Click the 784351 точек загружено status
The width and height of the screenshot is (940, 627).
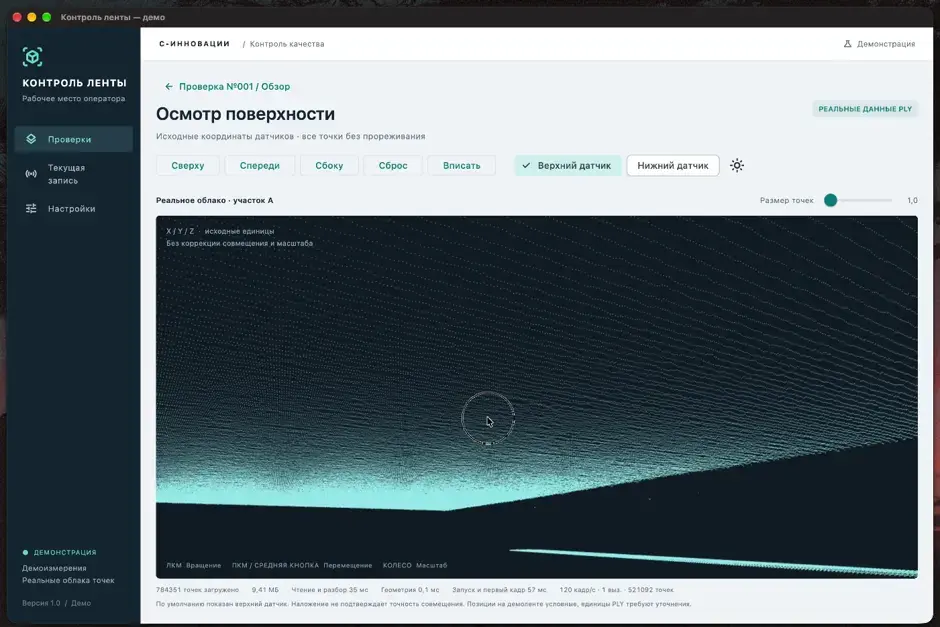tap(197, 590)
